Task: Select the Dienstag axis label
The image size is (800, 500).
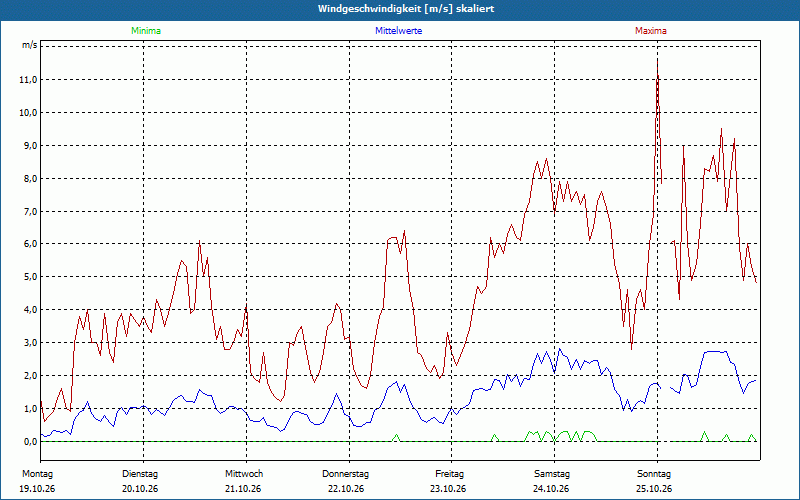Action: 140,474
